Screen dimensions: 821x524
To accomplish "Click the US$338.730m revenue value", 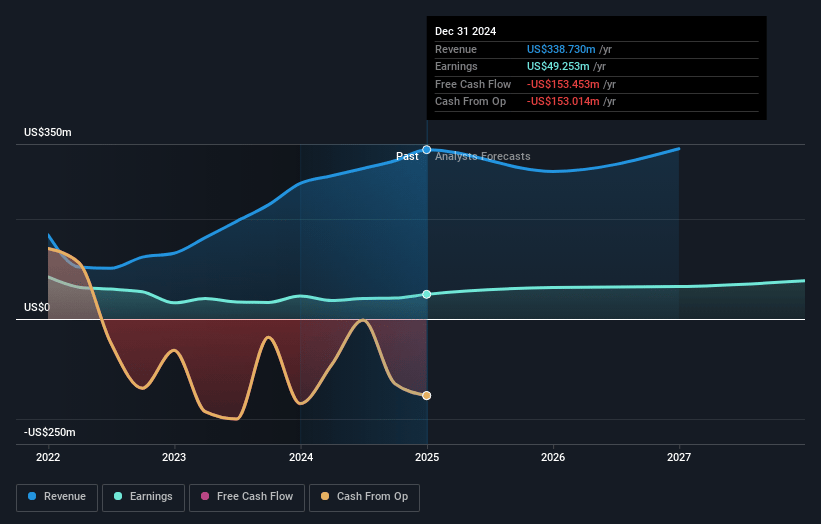I will click(561, 49).
